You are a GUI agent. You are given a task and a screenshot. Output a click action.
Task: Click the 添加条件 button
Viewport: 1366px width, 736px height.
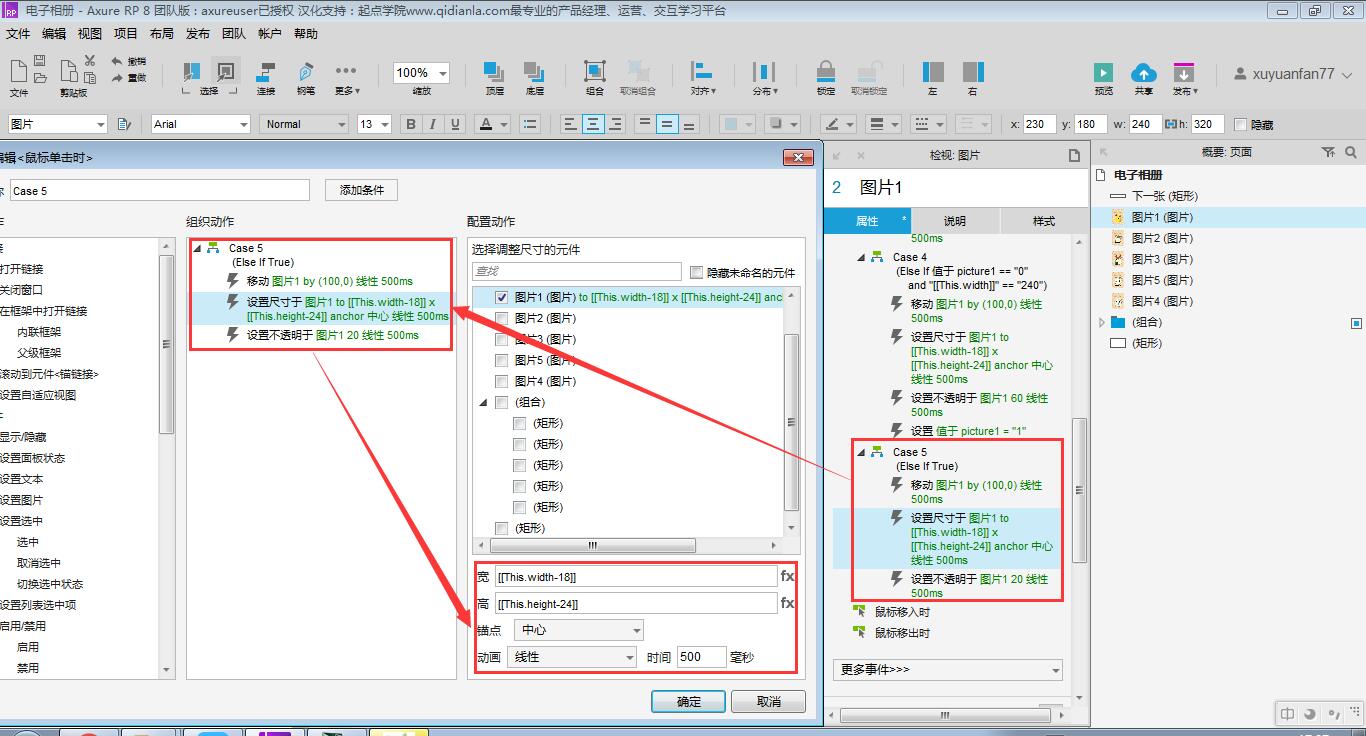coord(362,190)
